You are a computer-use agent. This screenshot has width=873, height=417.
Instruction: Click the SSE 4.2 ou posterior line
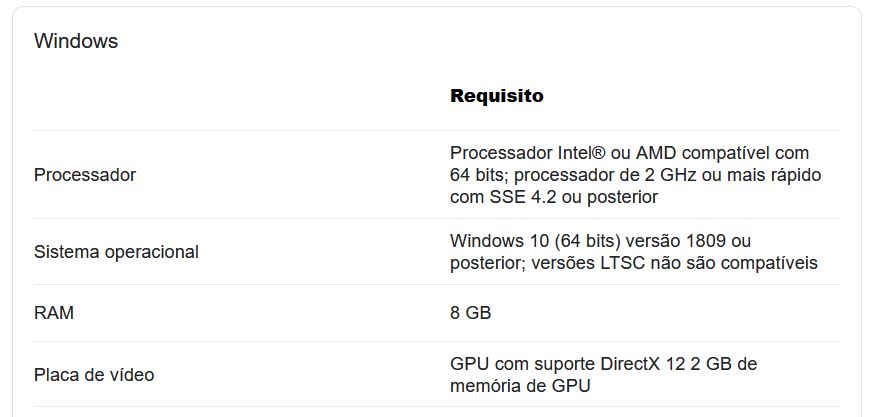pyautogui.click(x=554, y=197)
